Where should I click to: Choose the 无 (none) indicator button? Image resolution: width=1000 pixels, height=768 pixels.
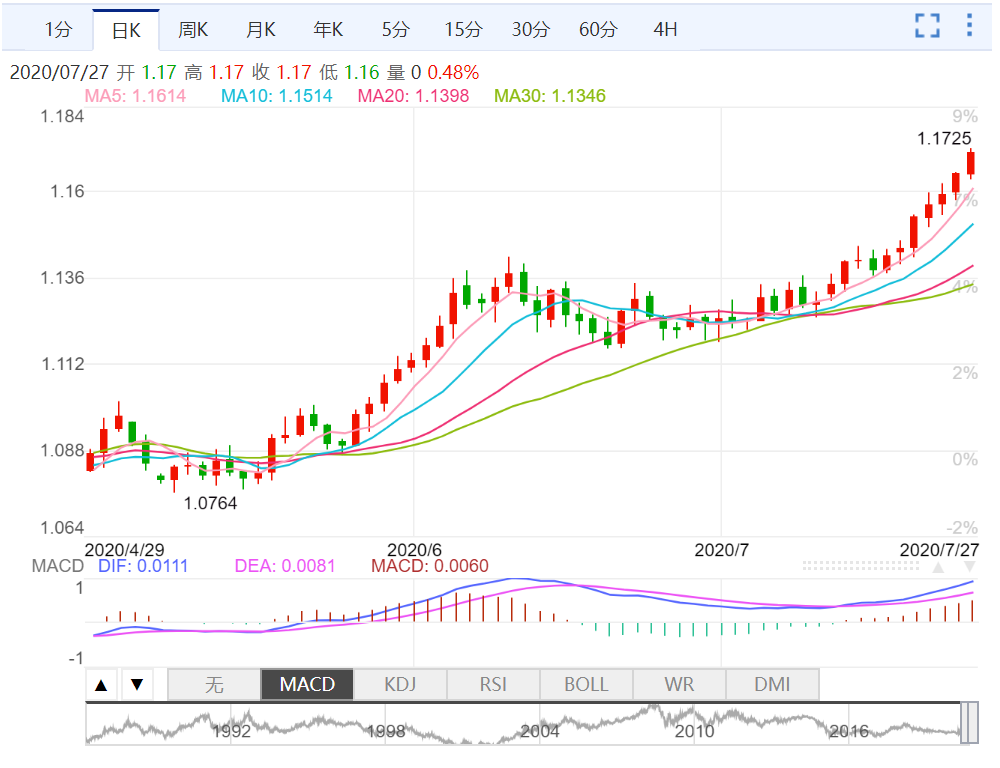click(214, 685)
